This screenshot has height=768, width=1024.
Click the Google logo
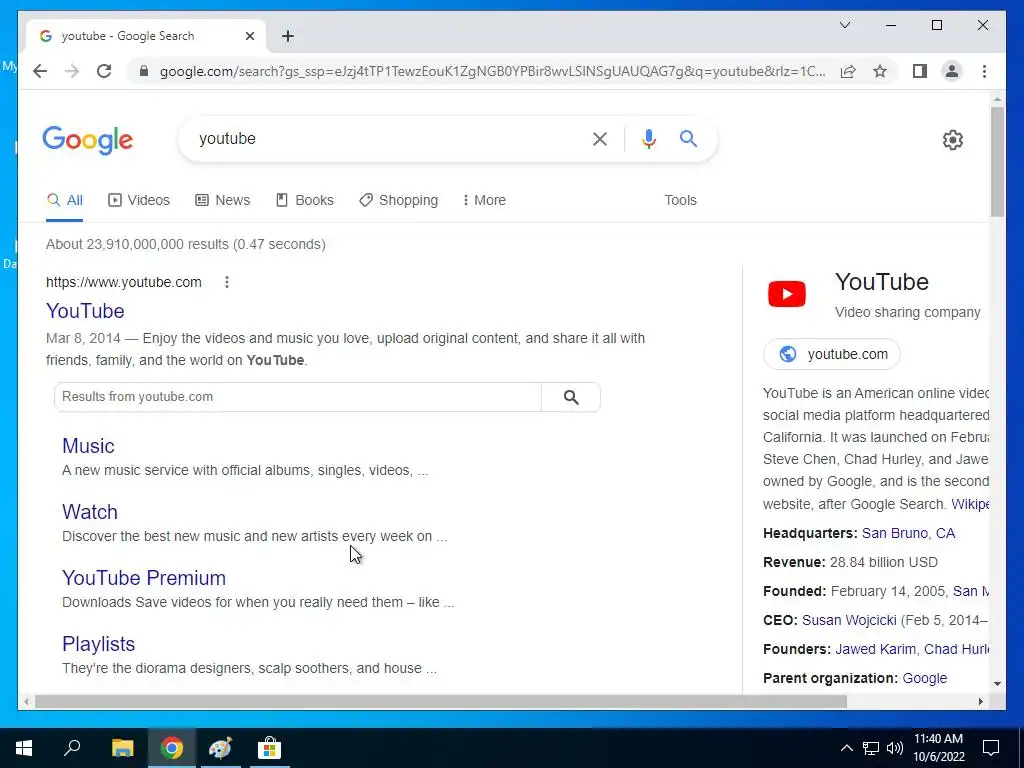pos(88,140)
